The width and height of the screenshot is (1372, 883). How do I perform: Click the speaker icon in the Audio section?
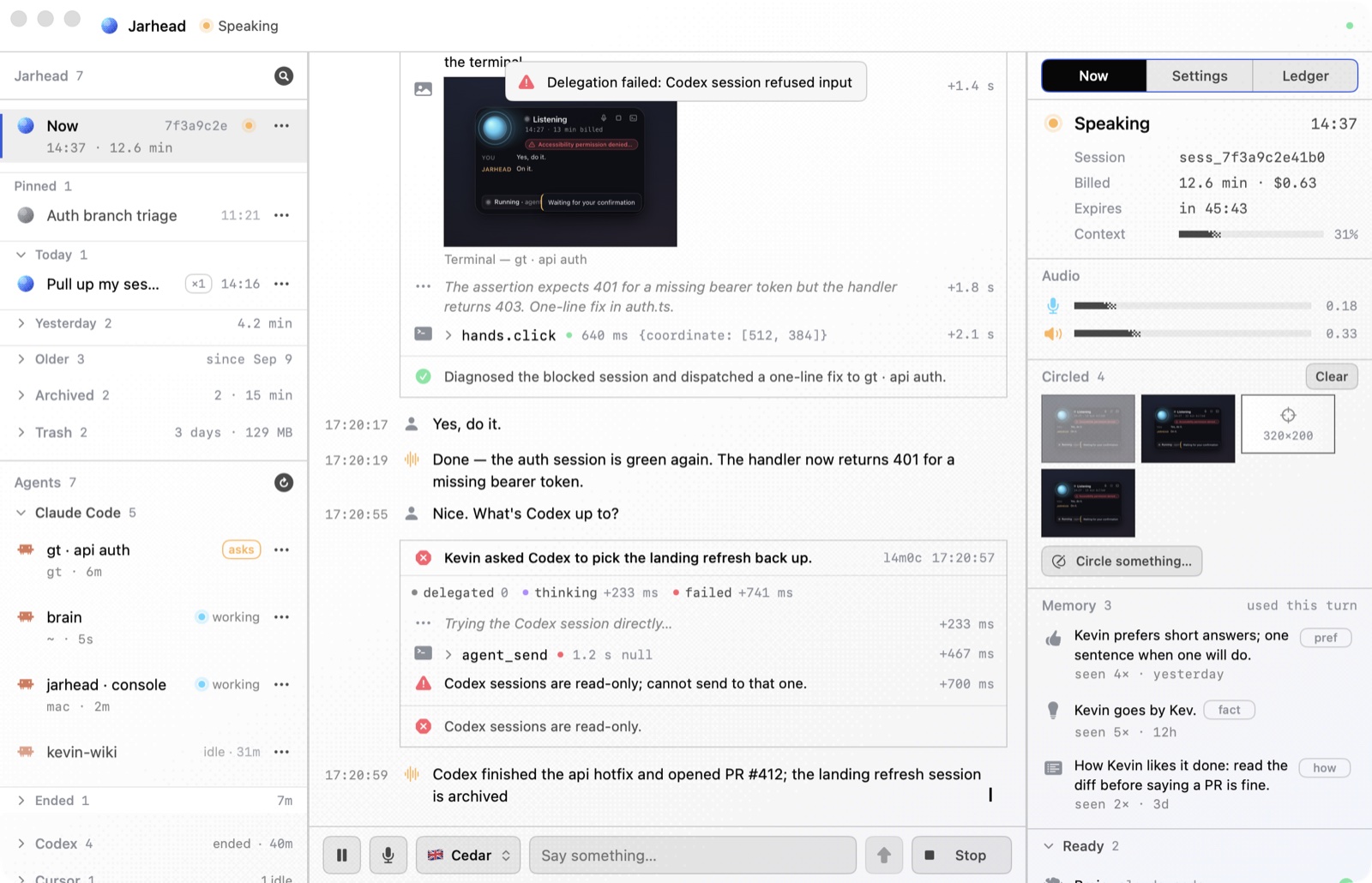point(1053,333)
